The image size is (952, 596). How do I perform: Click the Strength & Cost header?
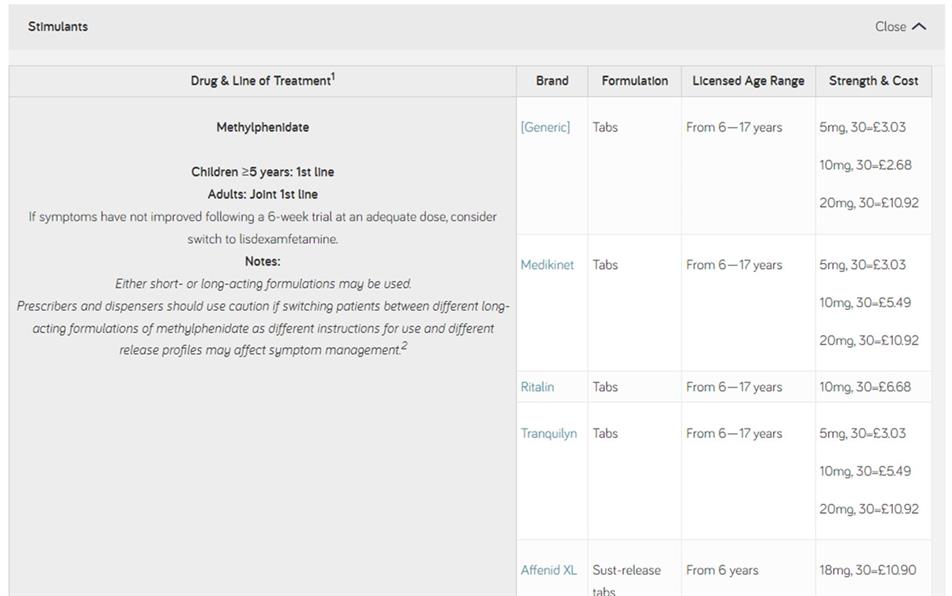click(873, 80)
